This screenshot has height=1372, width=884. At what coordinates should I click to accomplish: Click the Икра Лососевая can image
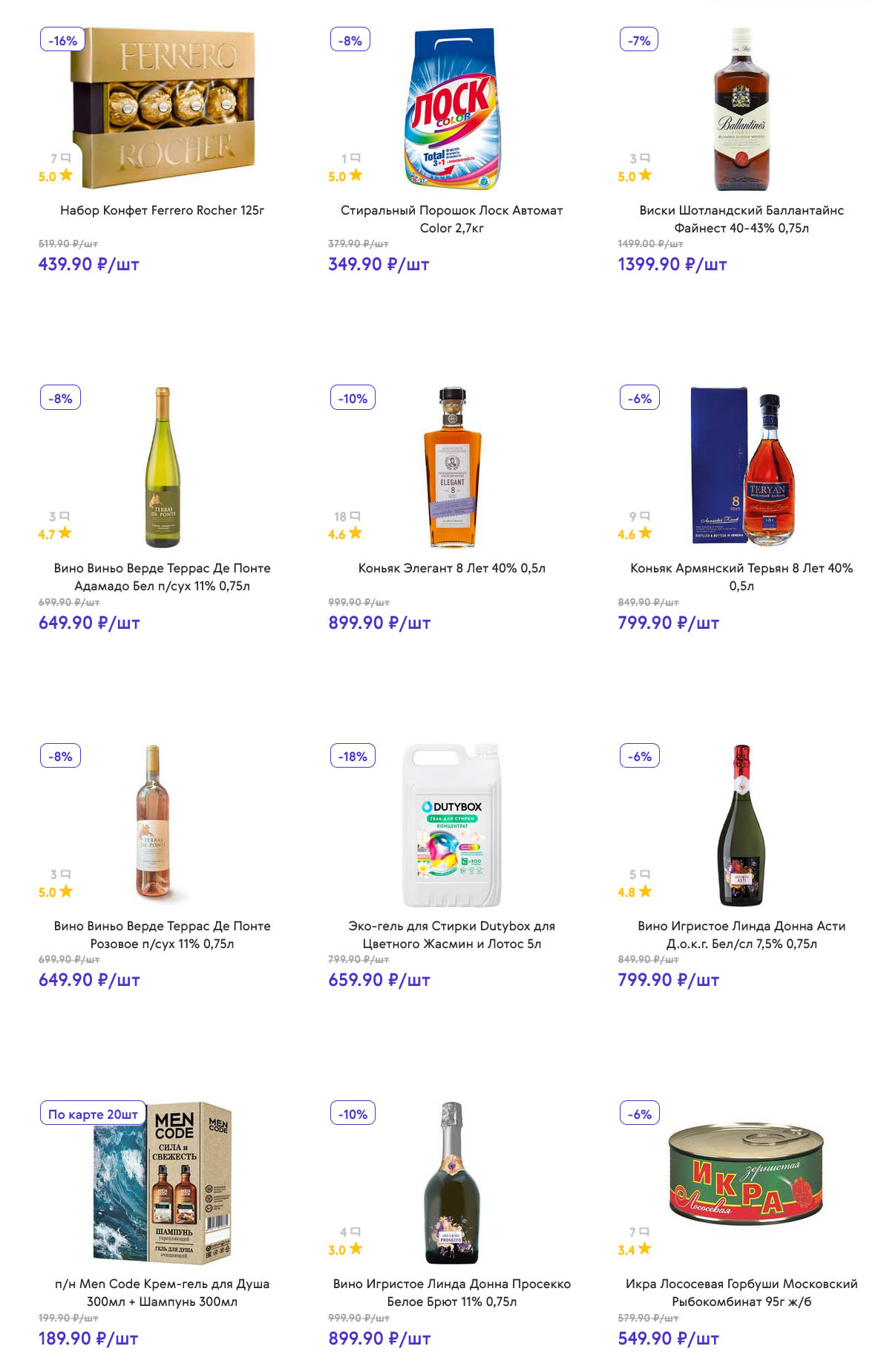pyautogui.click(x=746, y=1172)
